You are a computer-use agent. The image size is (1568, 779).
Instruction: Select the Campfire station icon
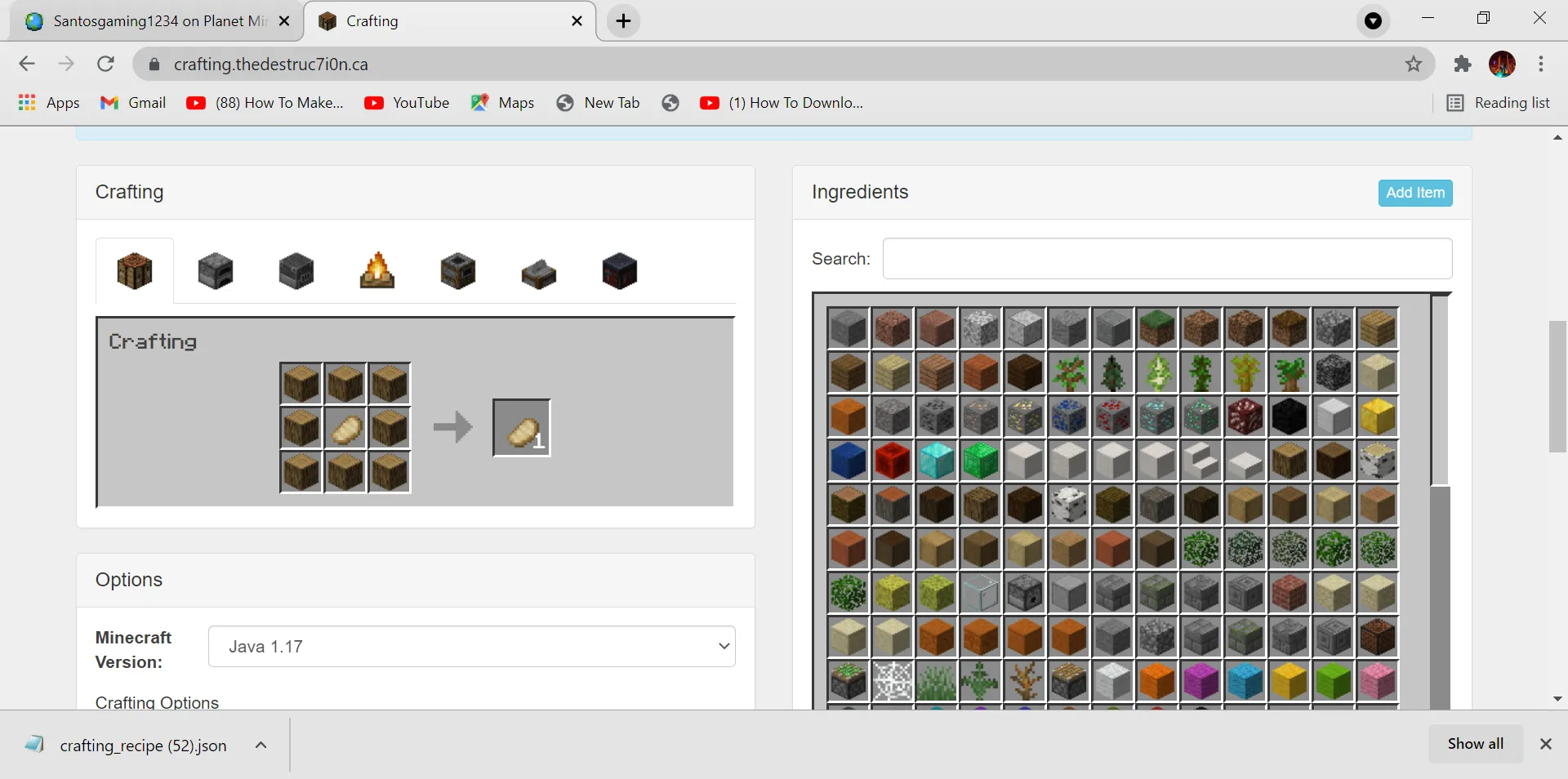[377, 272]
